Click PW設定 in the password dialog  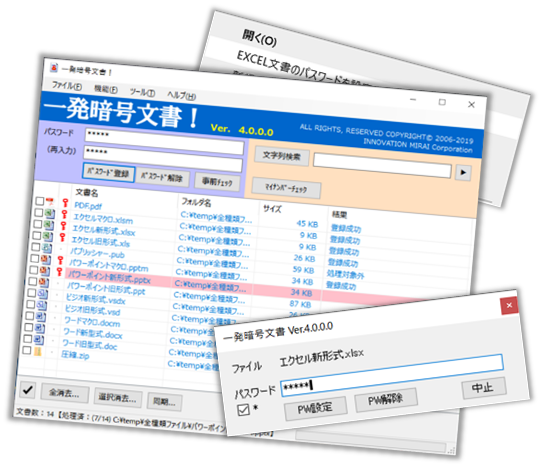[316, 408]
